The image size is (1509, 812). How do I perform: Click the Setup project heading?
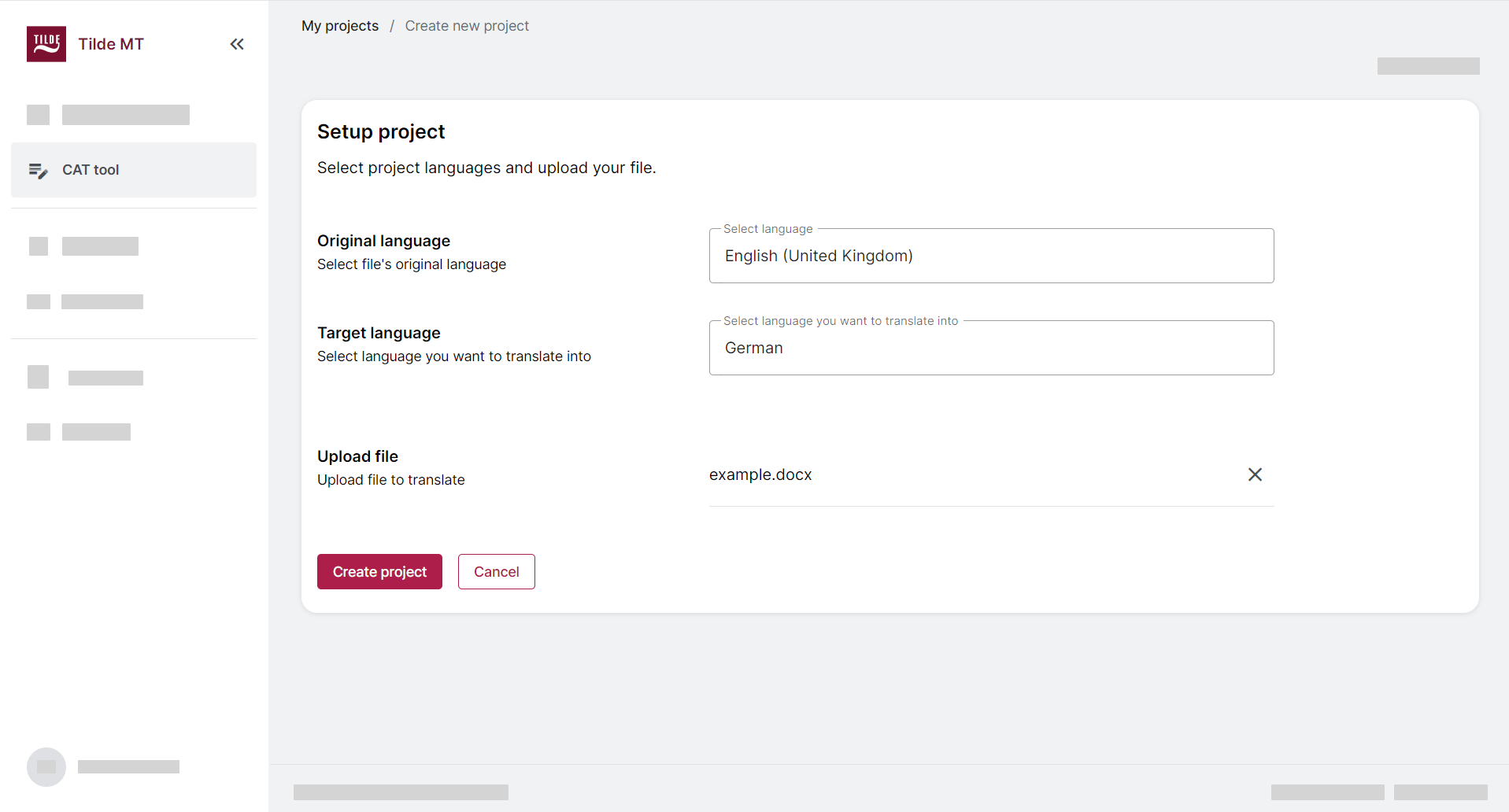[x=381, y=131]
